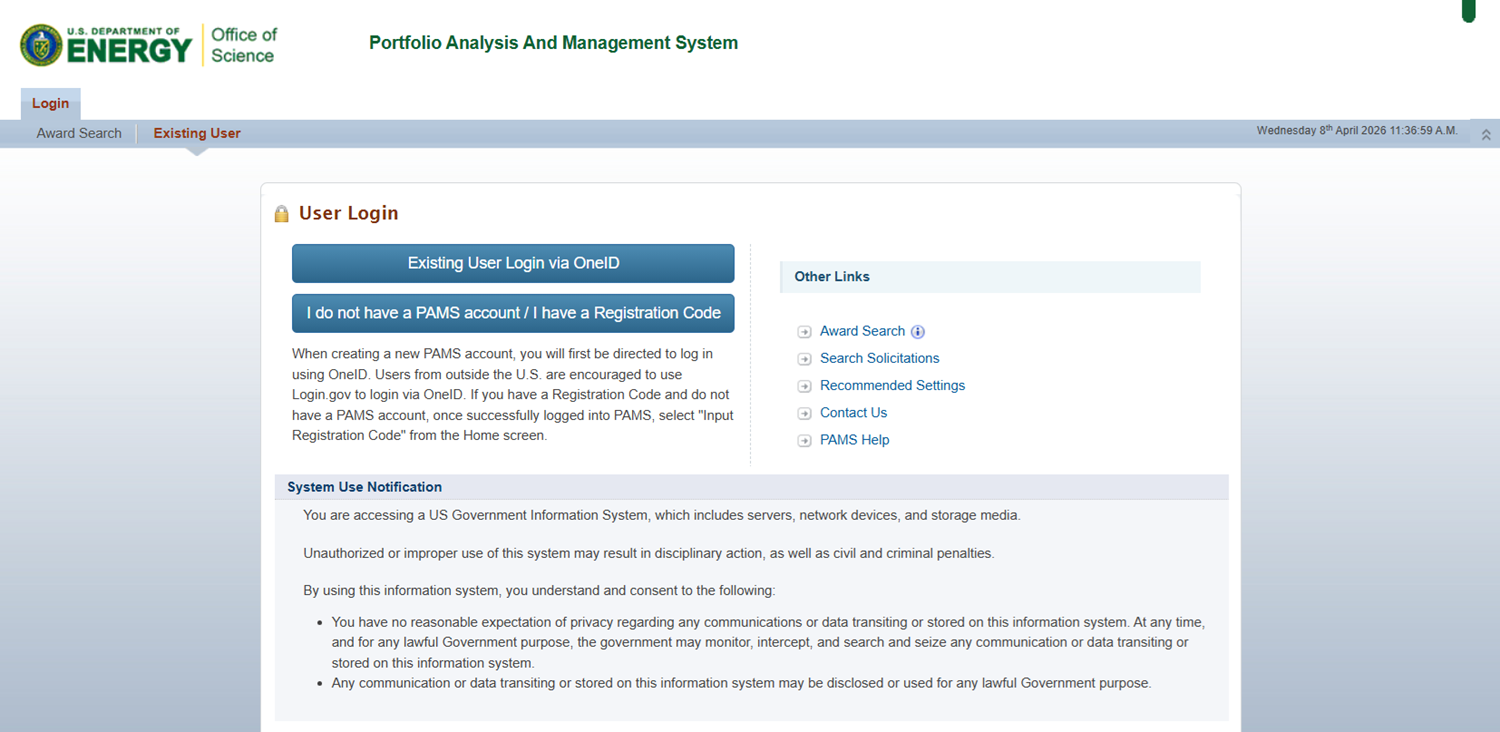Screen dimensions: 1500x732
Task: Click the arrow bullet beside Contact Us
Action: 804,413
